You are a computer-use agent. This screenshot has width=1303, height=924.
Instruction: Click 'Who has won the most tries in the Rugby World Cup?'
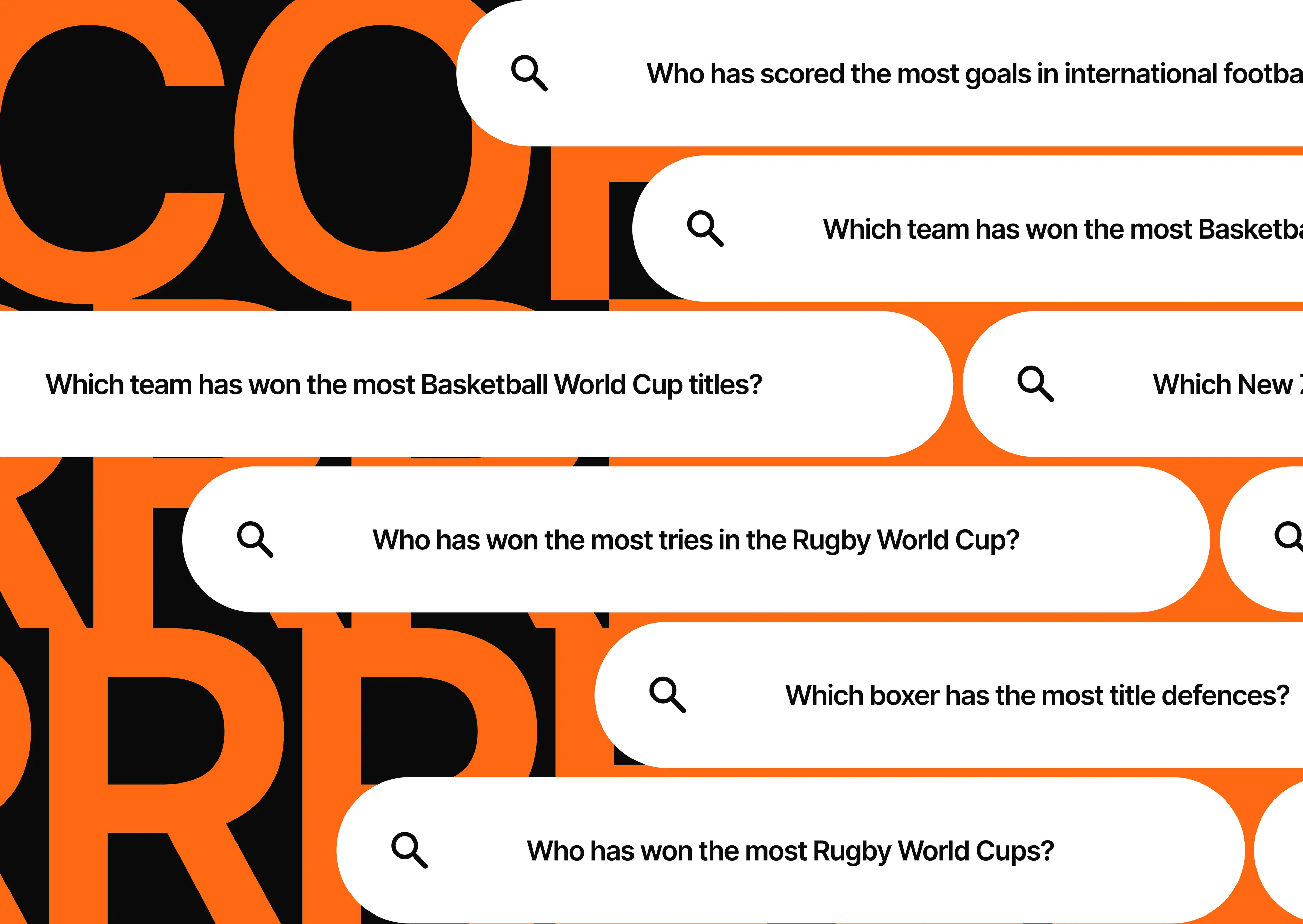(695, 541)
